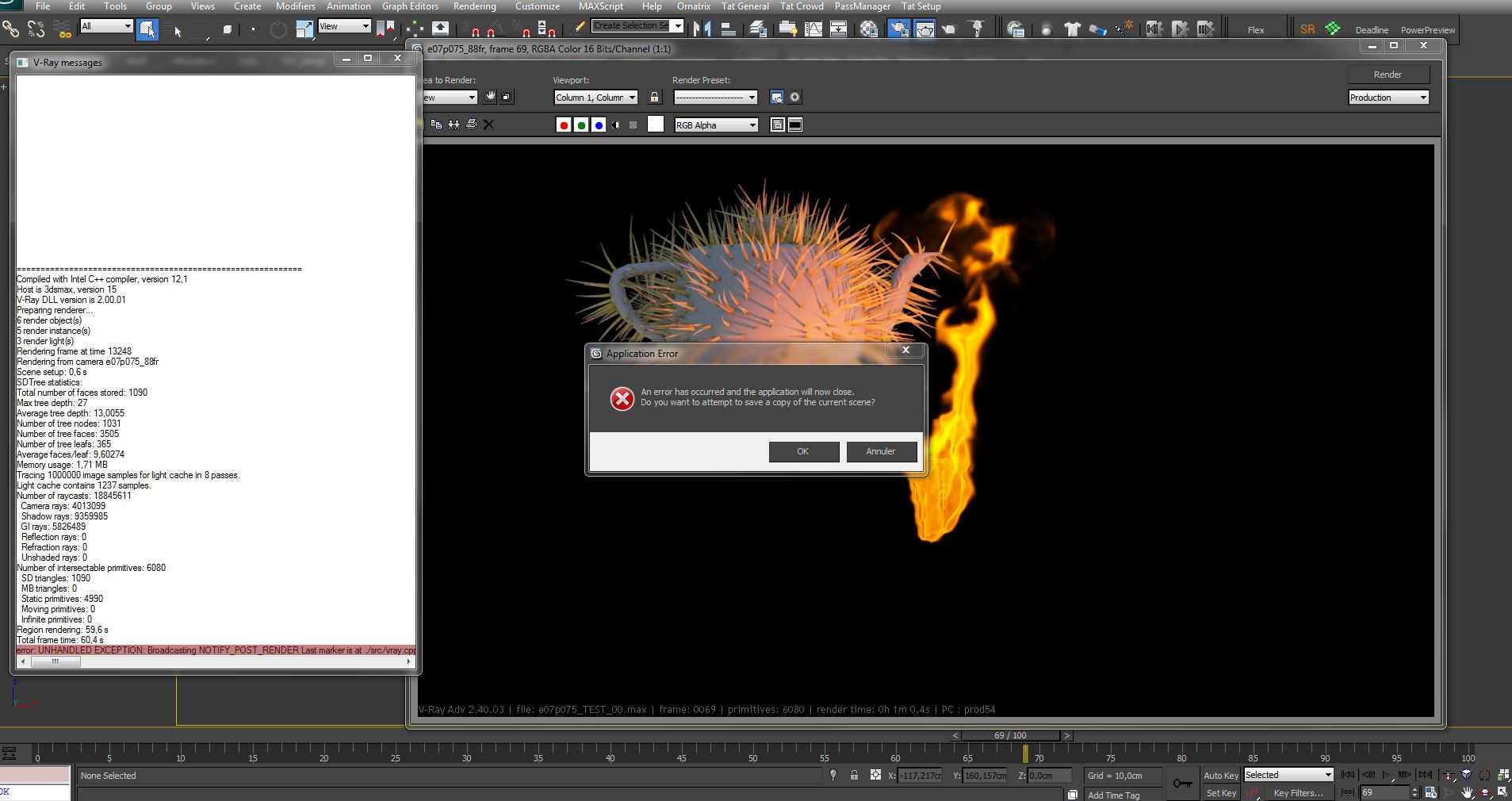Click the Select and Rotate icon
Image resolution: width=1512 pixels, height=801 pixels.
click(x=278, y=30)
